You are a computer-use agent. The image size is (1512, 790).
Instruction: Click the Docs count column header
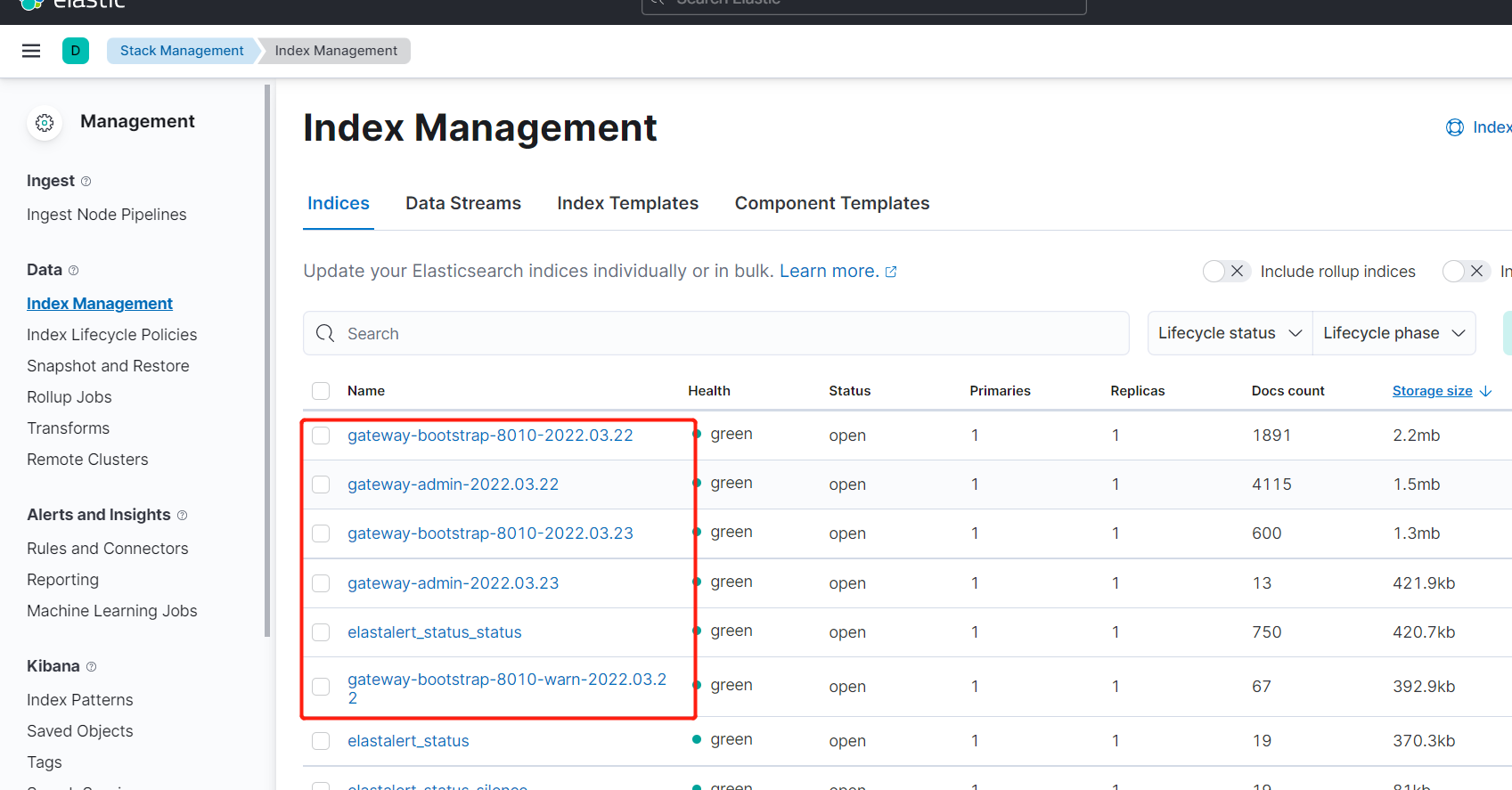click(x=1287, y=391)
